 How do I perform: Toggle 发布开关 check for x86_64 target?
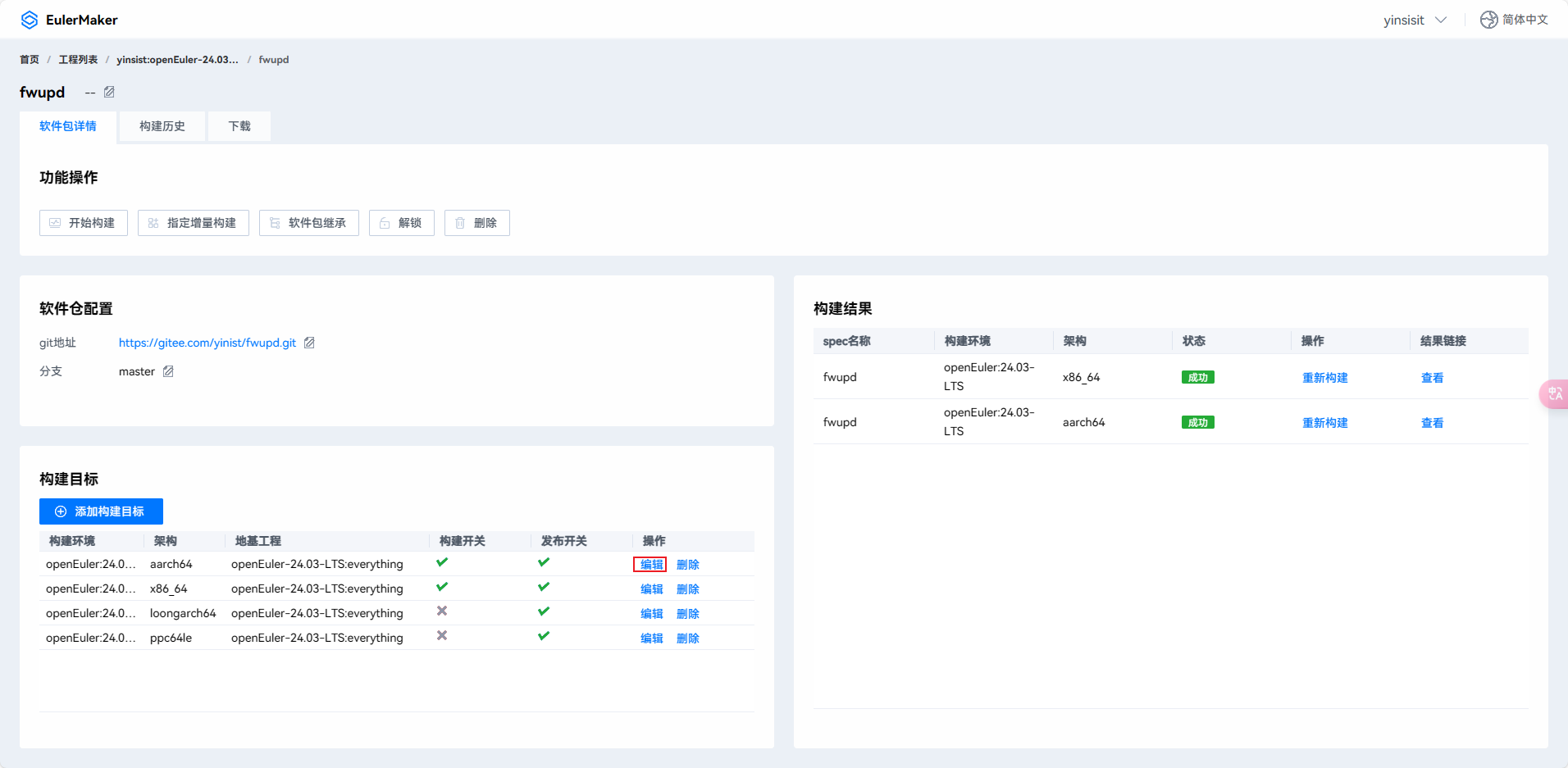(544, 587)
